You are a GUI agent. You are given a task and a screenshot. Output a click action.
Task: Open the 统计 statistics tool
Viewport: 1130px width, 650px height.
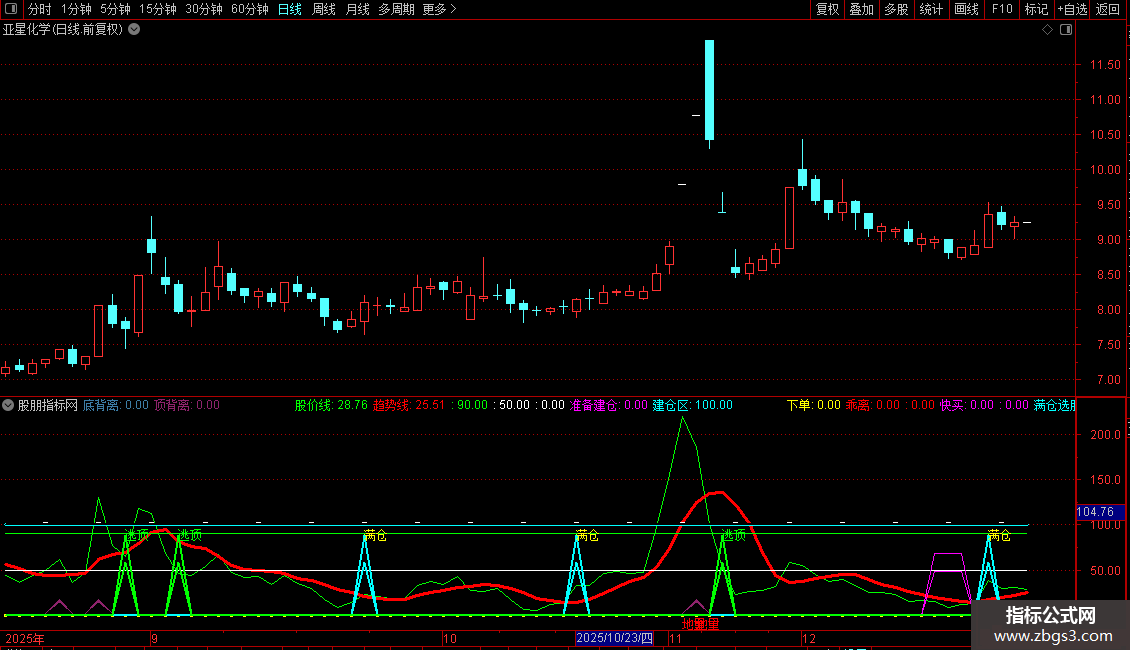coord(931,9)
